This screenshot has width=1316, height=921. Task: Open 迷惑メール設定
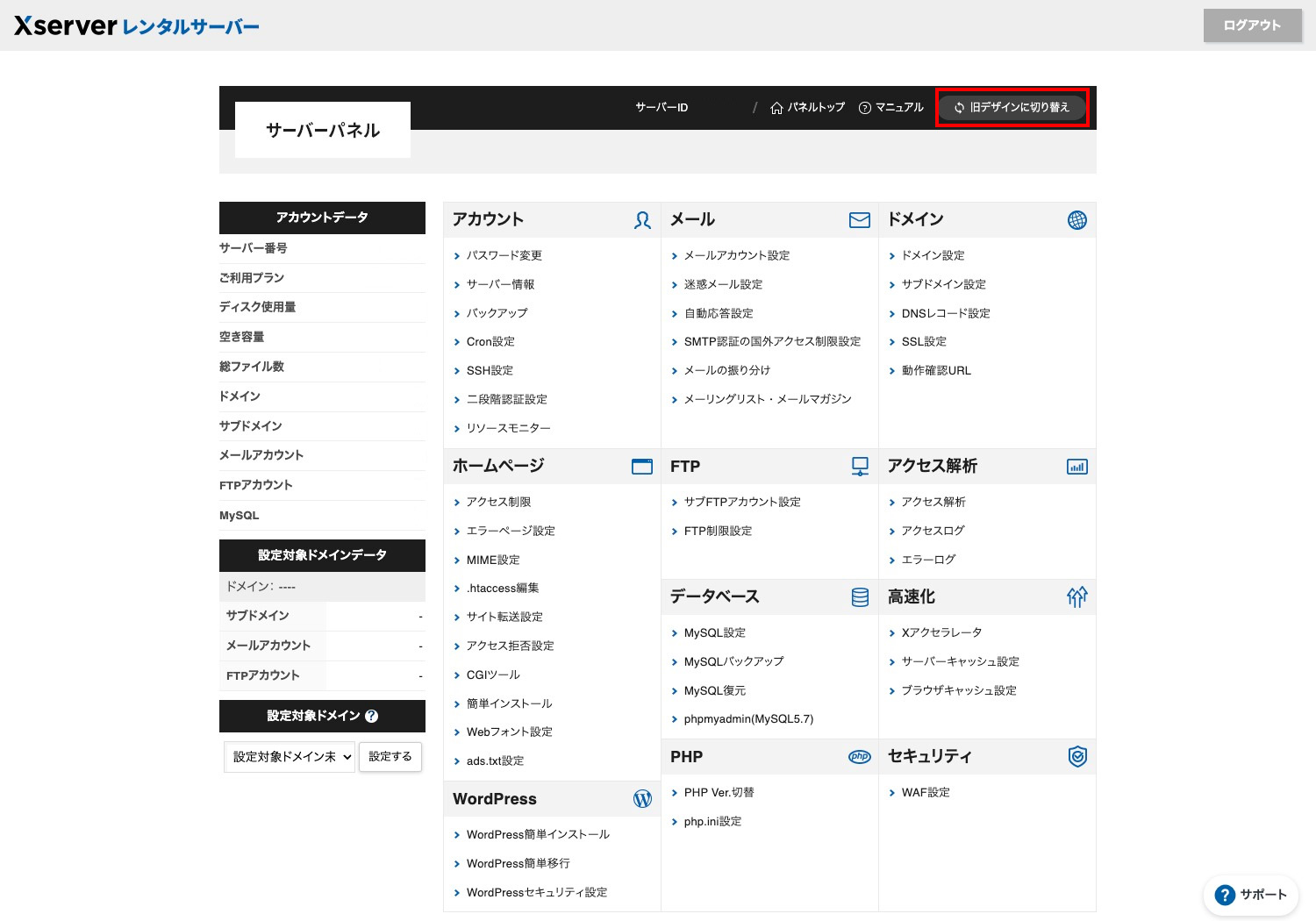pos(724,285)
